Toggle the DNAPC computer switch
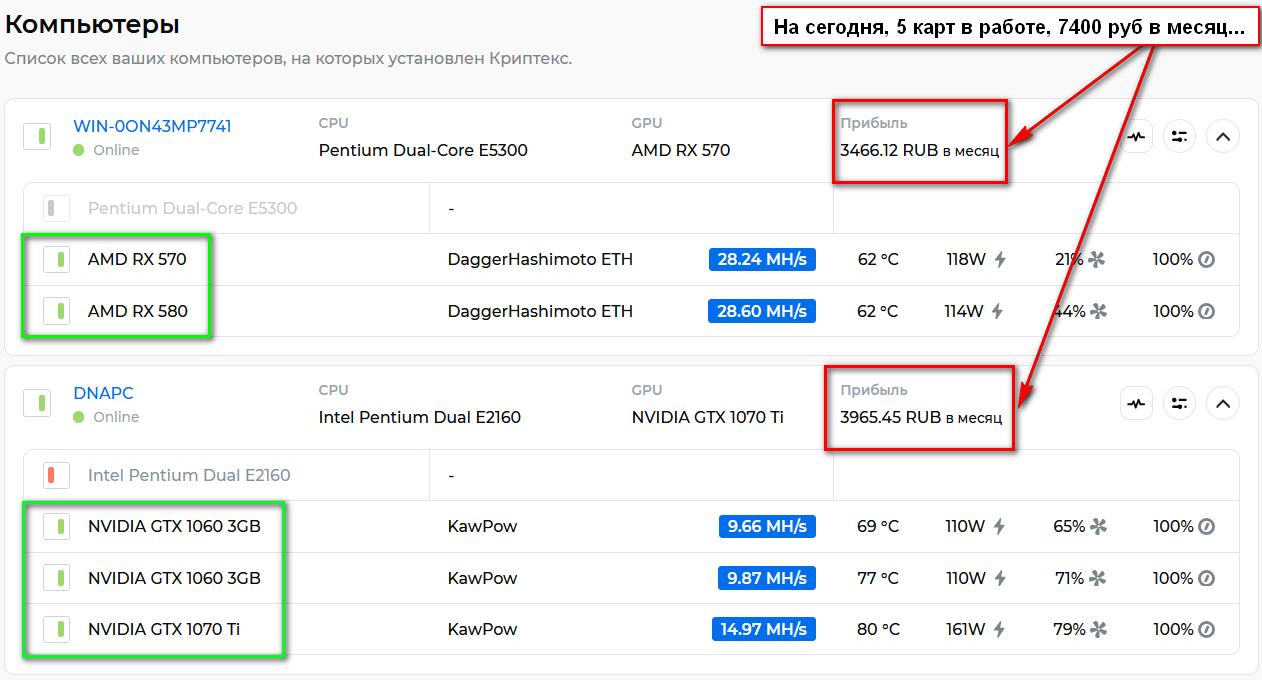The height and width of the screenshot is (680, 1262). (38, 403)
